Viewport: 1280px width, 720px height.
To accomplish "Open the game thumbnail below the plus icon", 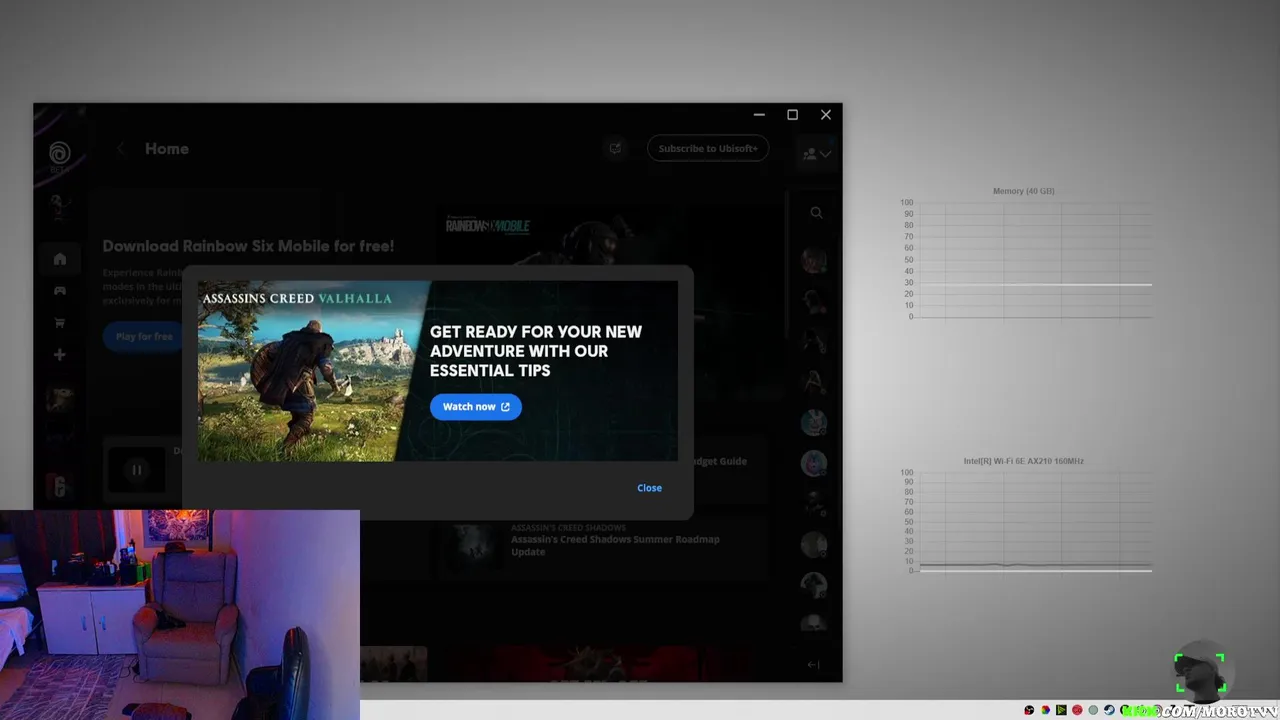I will click(x=60, y=400).
